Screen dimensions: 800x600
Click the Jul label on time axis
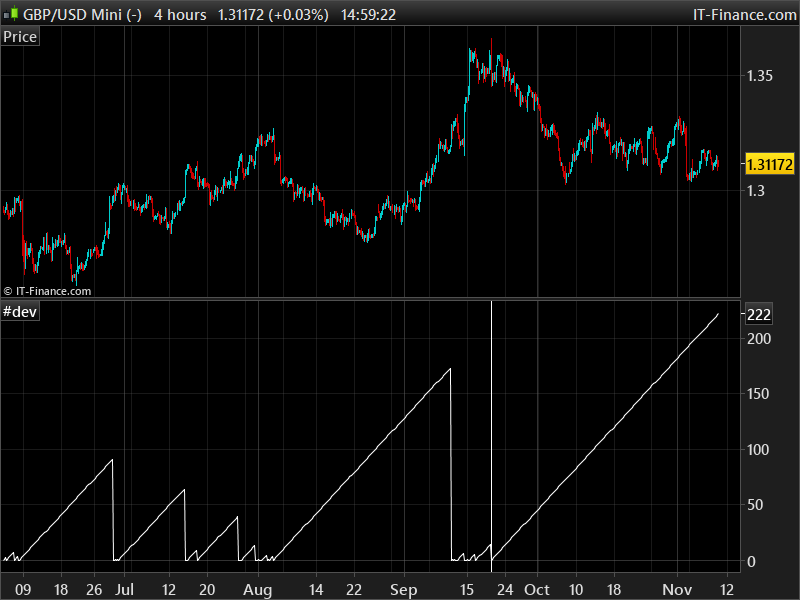point(124,590)
